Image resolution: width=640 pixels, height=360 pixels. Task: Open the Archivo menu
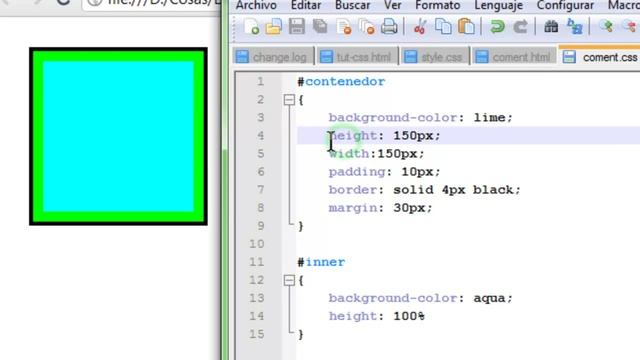tap(256, 5)
